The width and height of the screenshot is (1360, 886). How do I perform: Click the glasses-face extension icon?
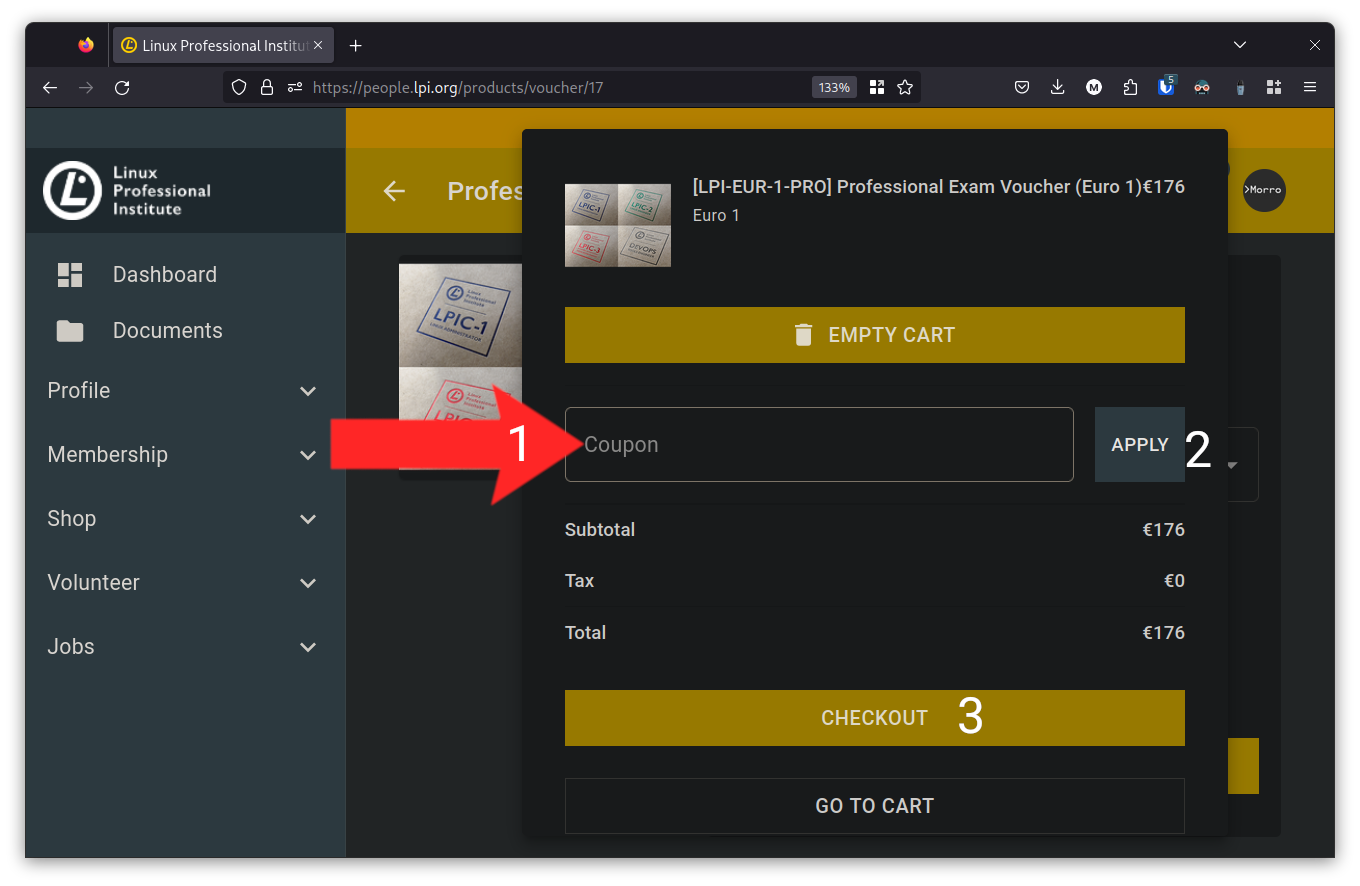click(1202, 88)
